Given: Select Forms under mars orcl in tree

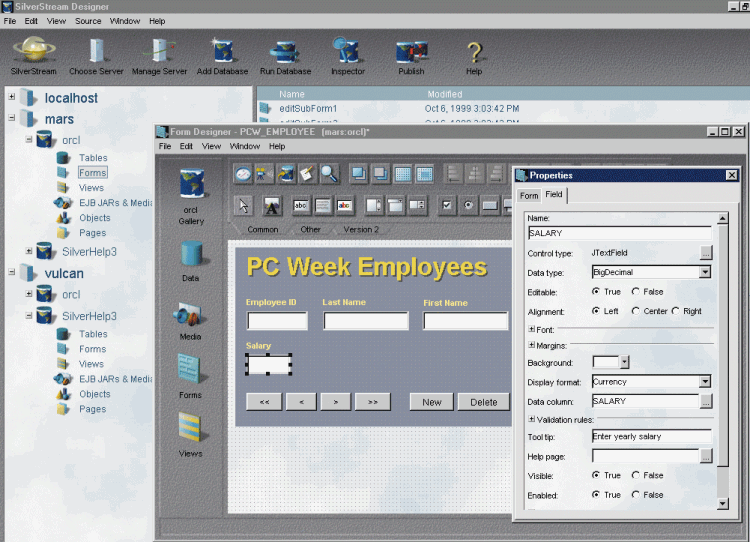Looking at the screenshot, I should pos(93,173).
